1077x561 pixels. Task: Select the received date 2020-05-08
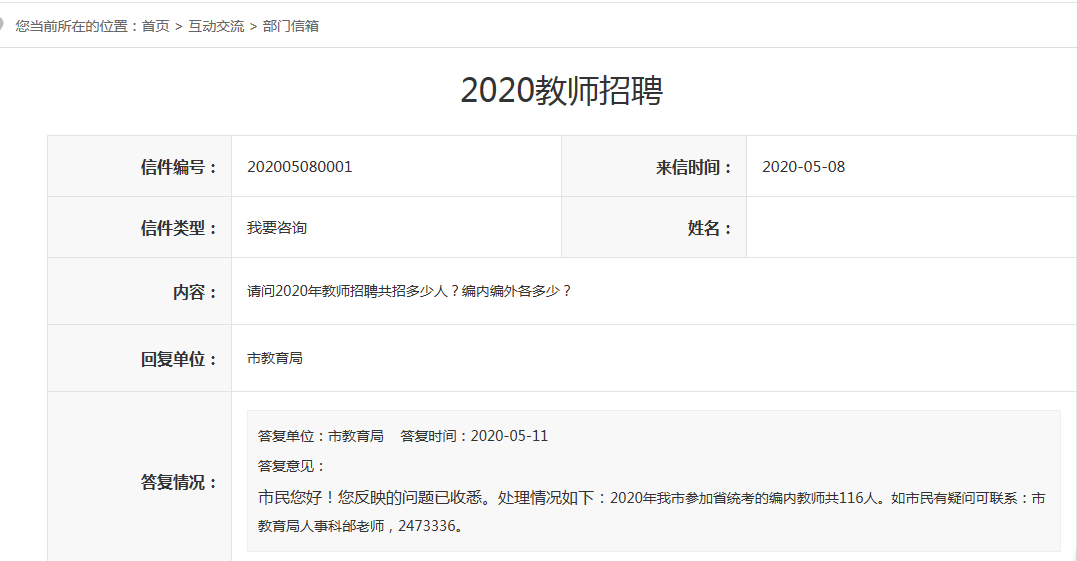tap(803, 167)
